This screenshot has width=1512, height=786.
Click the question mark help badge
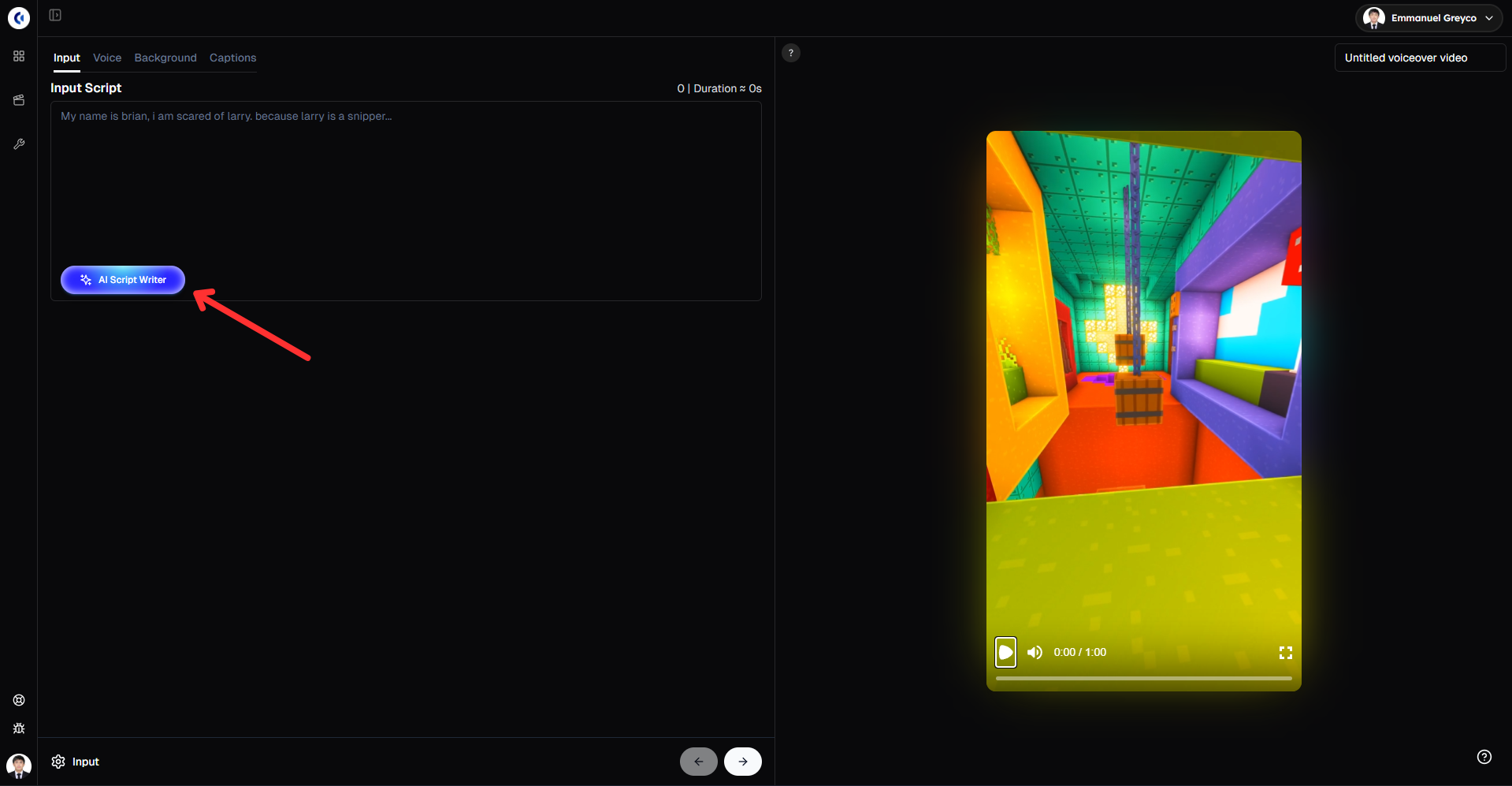coord(791,53)
